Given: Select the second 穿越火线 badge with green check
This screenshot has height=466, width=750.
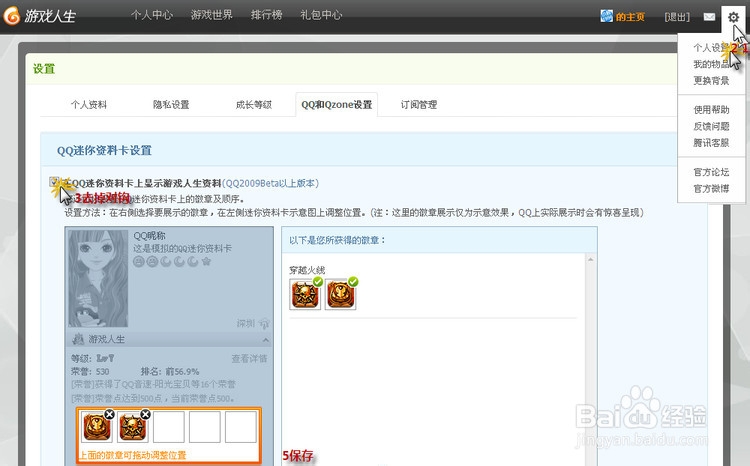Looking at the screenshot, I should click(x=340, y=295).
